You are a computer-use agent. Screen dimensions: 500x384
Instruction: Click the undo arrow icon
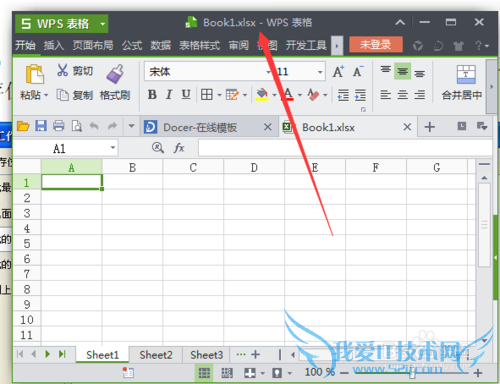pos(94,126)
